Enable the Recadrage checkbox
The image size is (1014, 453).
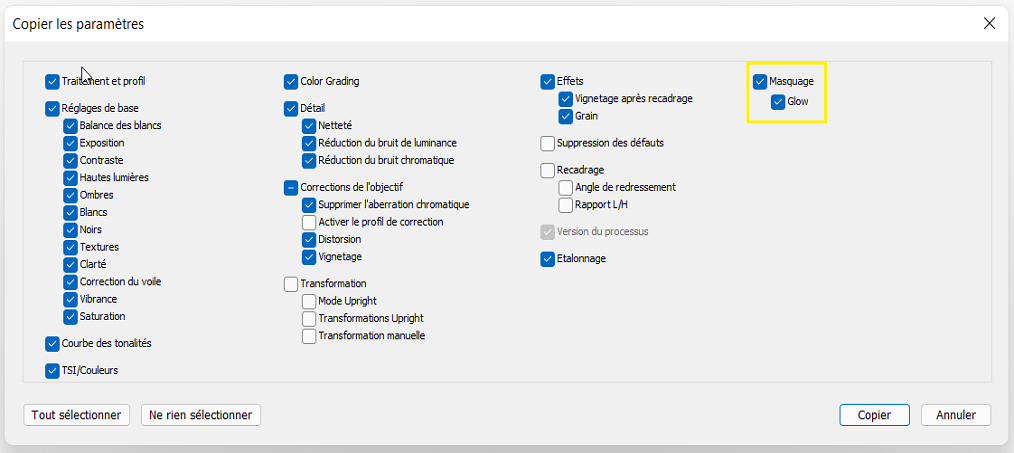(x=548, y=170)
